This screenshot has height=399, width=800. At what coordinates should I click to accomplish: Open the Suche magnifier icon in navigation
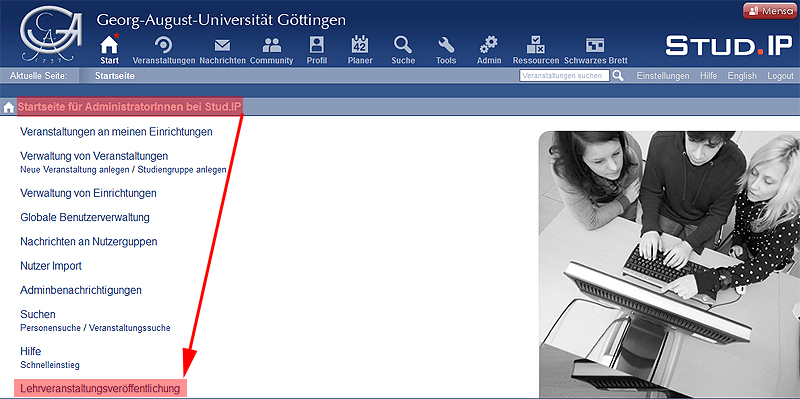(403, 45)
